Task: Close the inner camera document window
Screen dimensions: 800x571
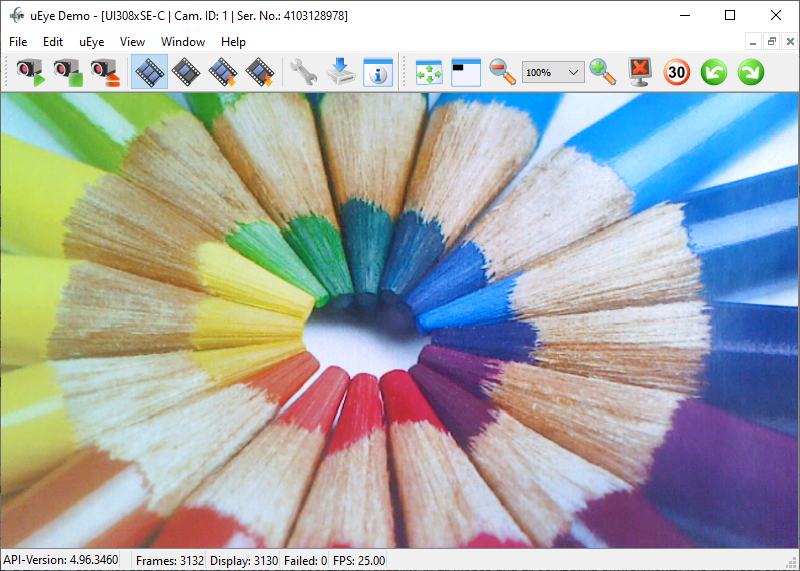Action: (790, 42)
